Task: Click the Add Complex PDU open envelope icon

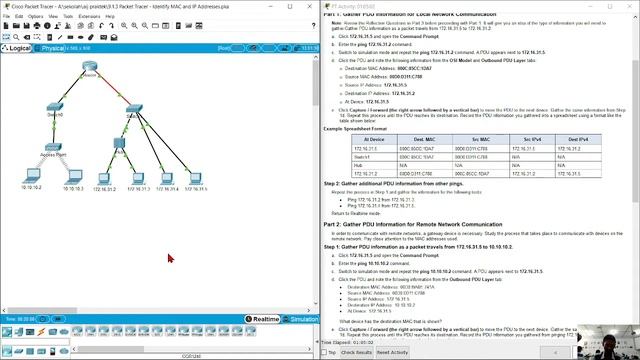Action: pos(114,37)
